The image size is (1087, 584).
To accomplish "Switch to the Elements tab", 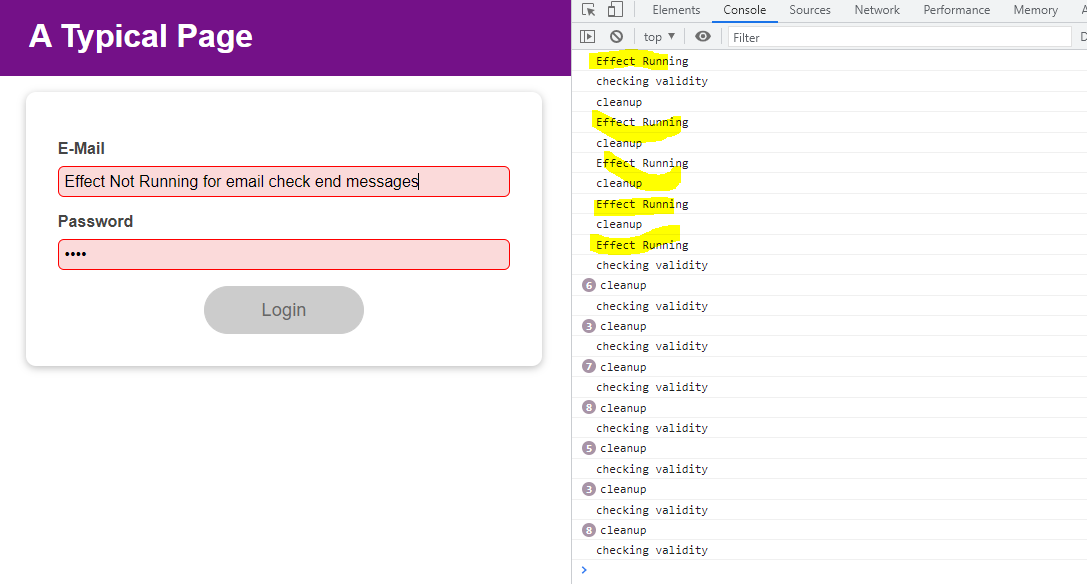I will [x=676, y=10].
